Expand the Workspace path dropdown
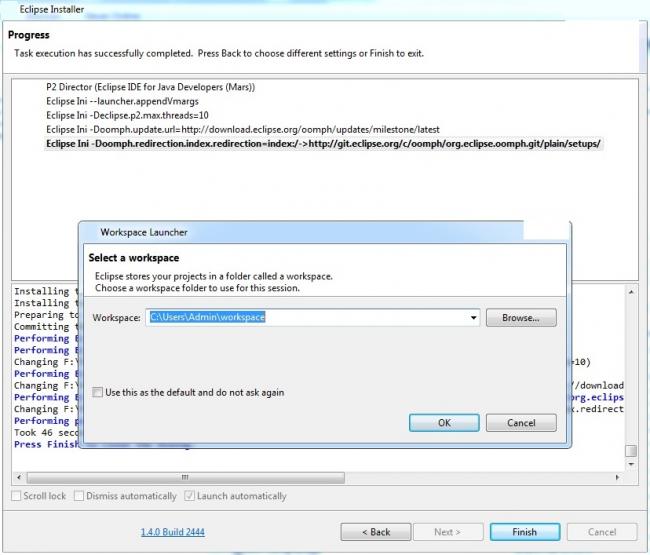This screenshot has height=555, width=650. point(473,318)
